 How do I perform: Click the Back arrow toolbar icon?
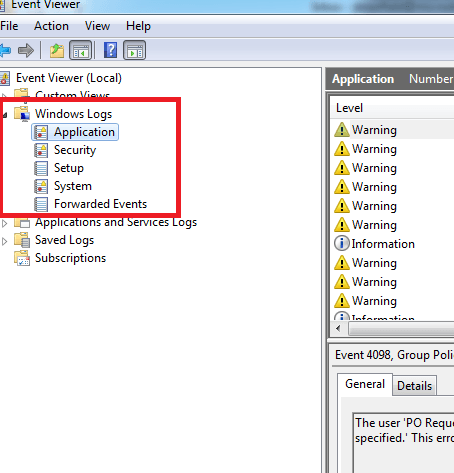click(5, 50)
